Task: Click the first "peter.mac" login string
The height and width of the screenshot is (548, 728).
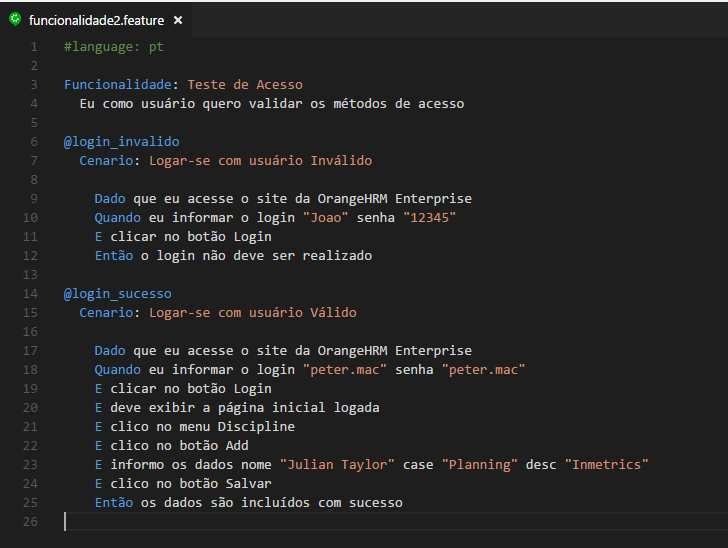Action: click(x=345, y=370)
